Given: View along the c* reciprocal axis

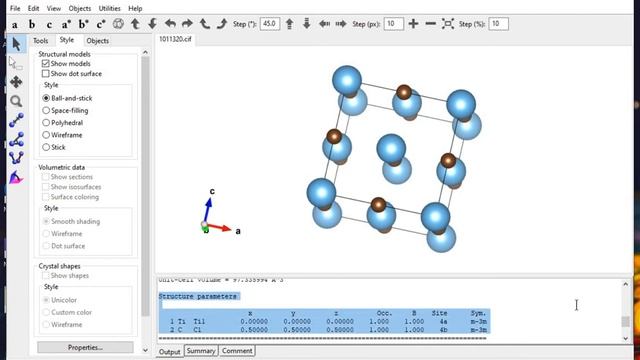Looking at the screenshot, I should pyautogui.click(x=101, y=24).
